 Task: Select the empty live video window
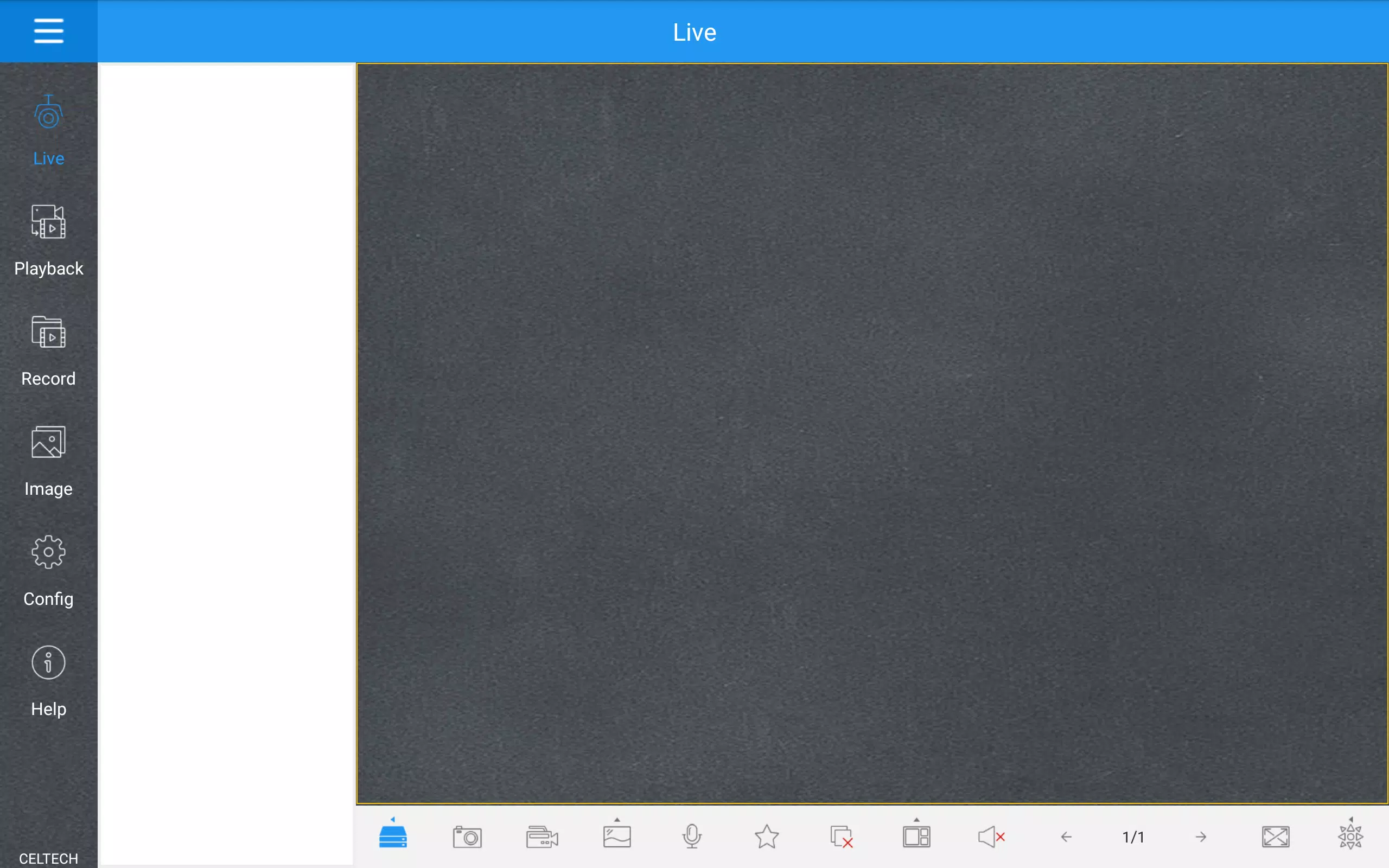coord(872,433)
